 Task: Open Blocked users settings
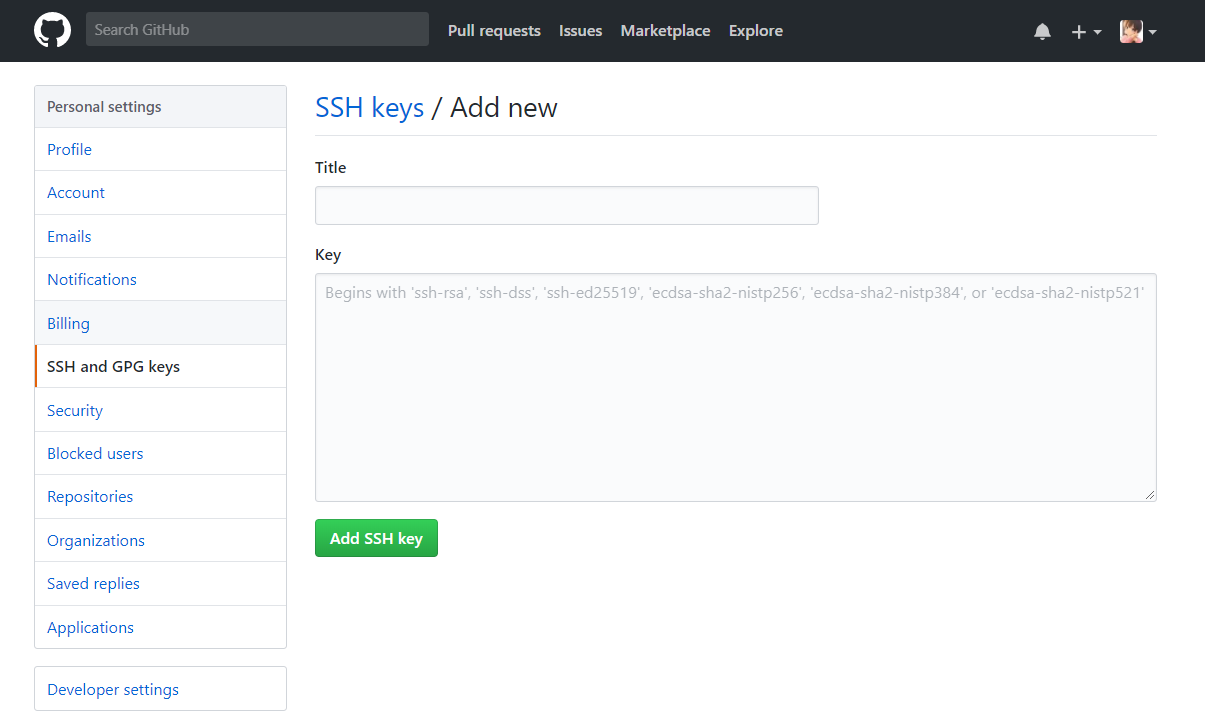pyautogui.click(x=160, y=453)
